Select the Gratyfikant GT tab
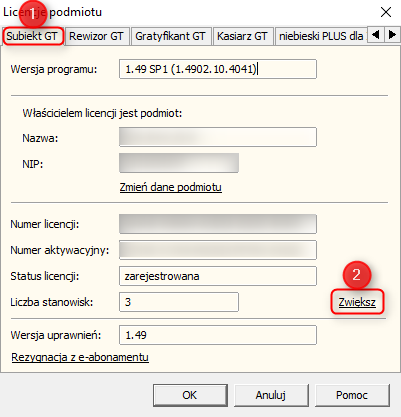Viewport: 401px width, 417px height. pos(170,36)
